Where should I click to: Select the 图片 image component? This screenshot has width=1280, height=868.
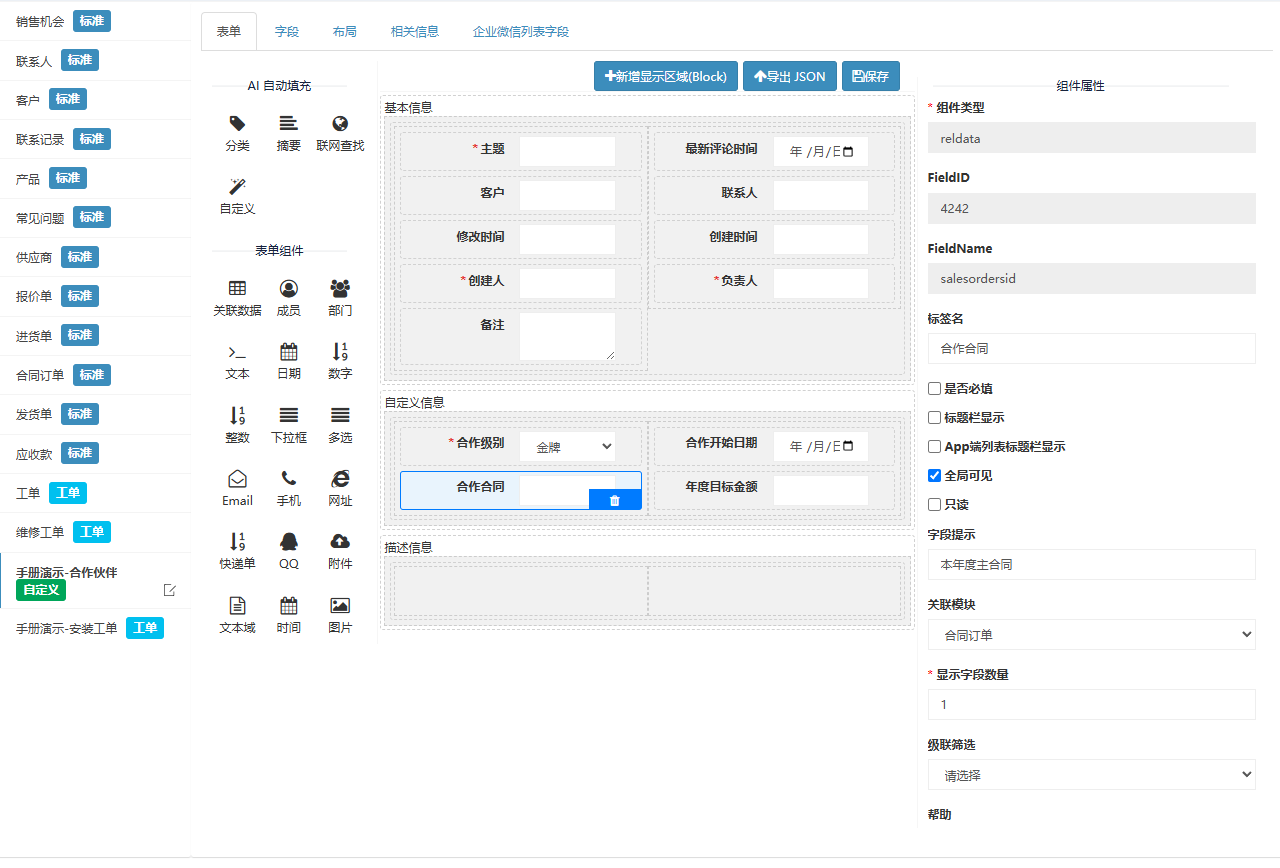tap(340, 605)
